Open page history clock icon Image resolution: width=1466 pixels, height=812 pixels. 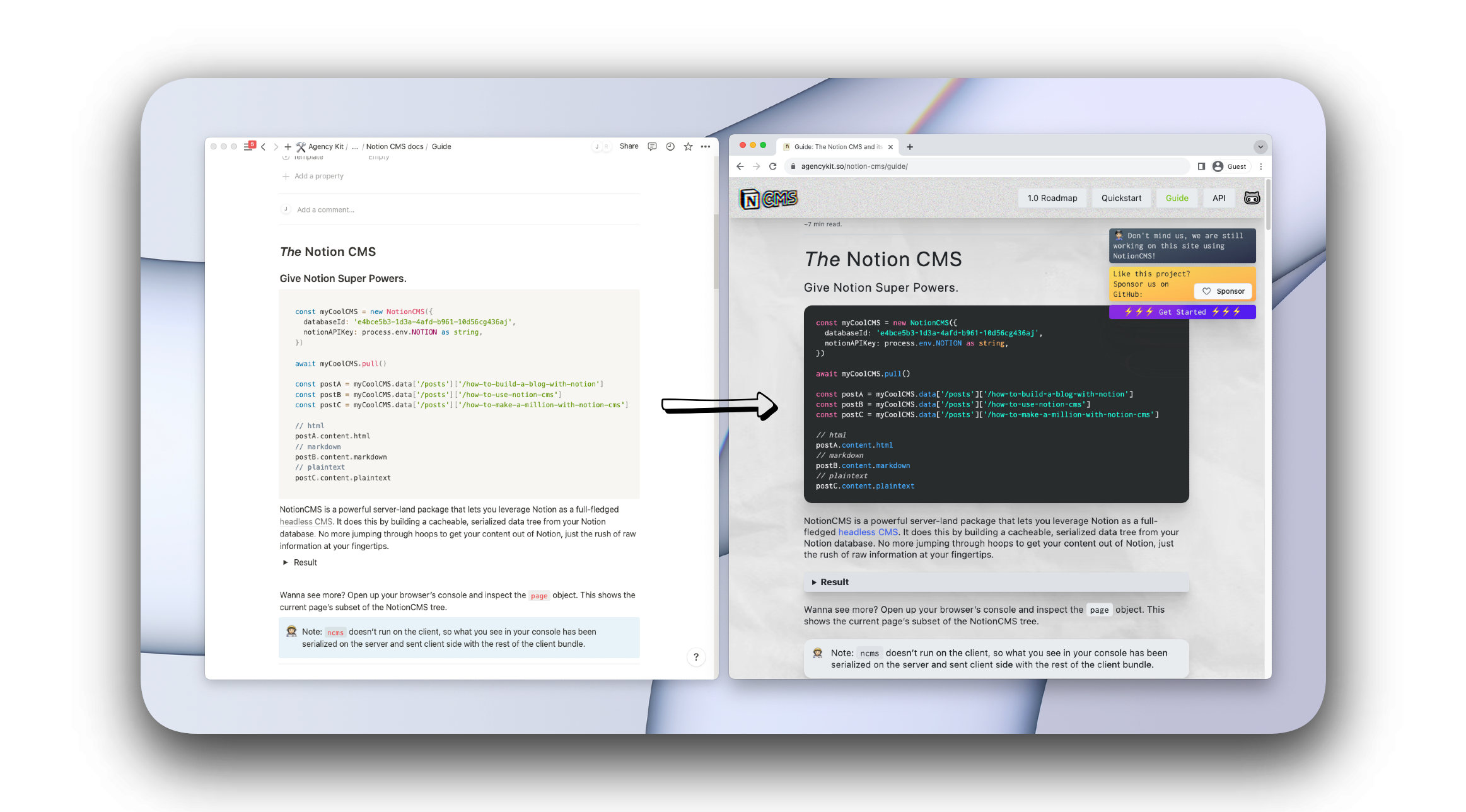coord(670,146)
